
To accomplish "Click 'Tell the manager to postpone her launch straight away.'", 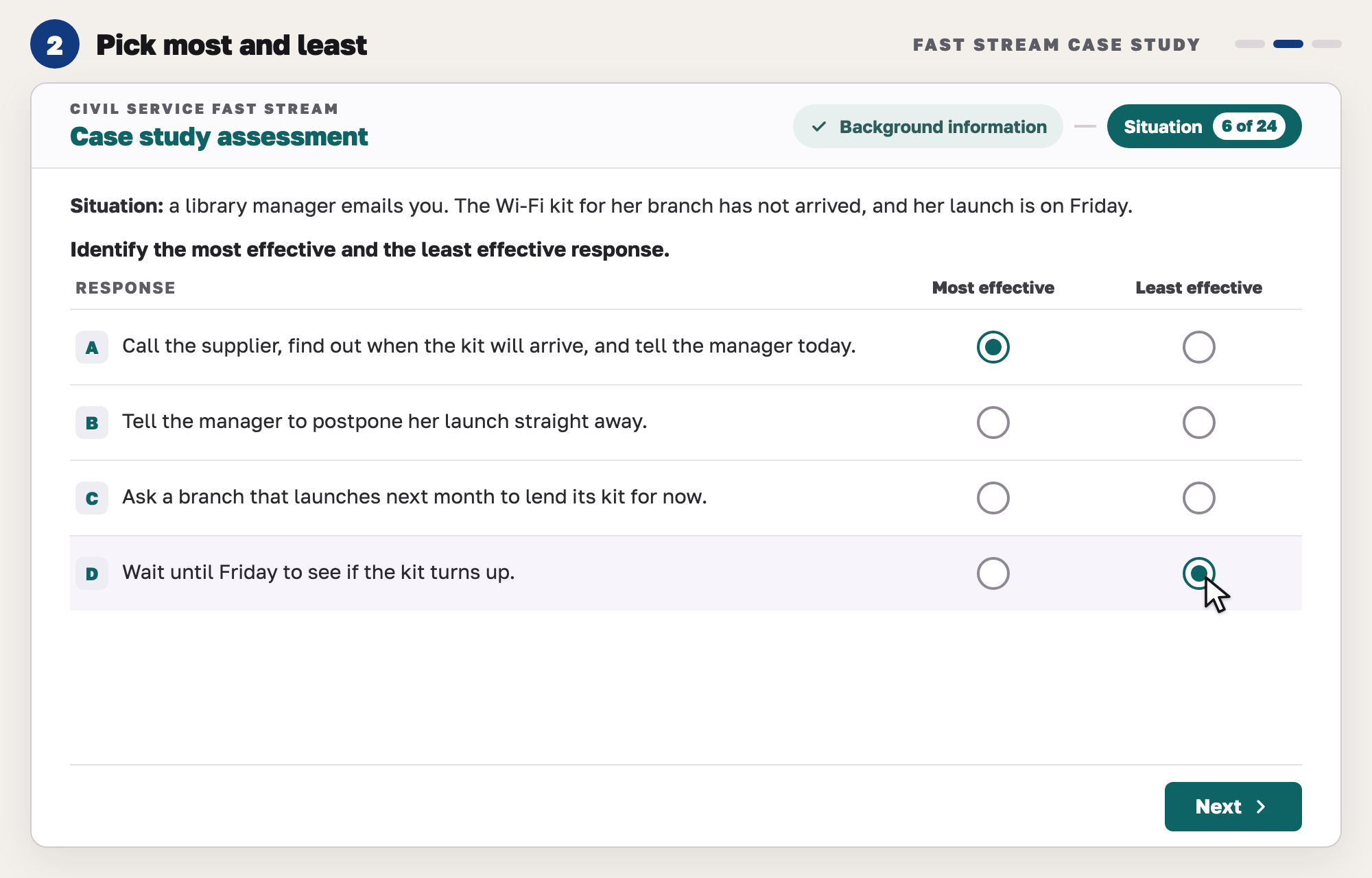I will (385, 421).
